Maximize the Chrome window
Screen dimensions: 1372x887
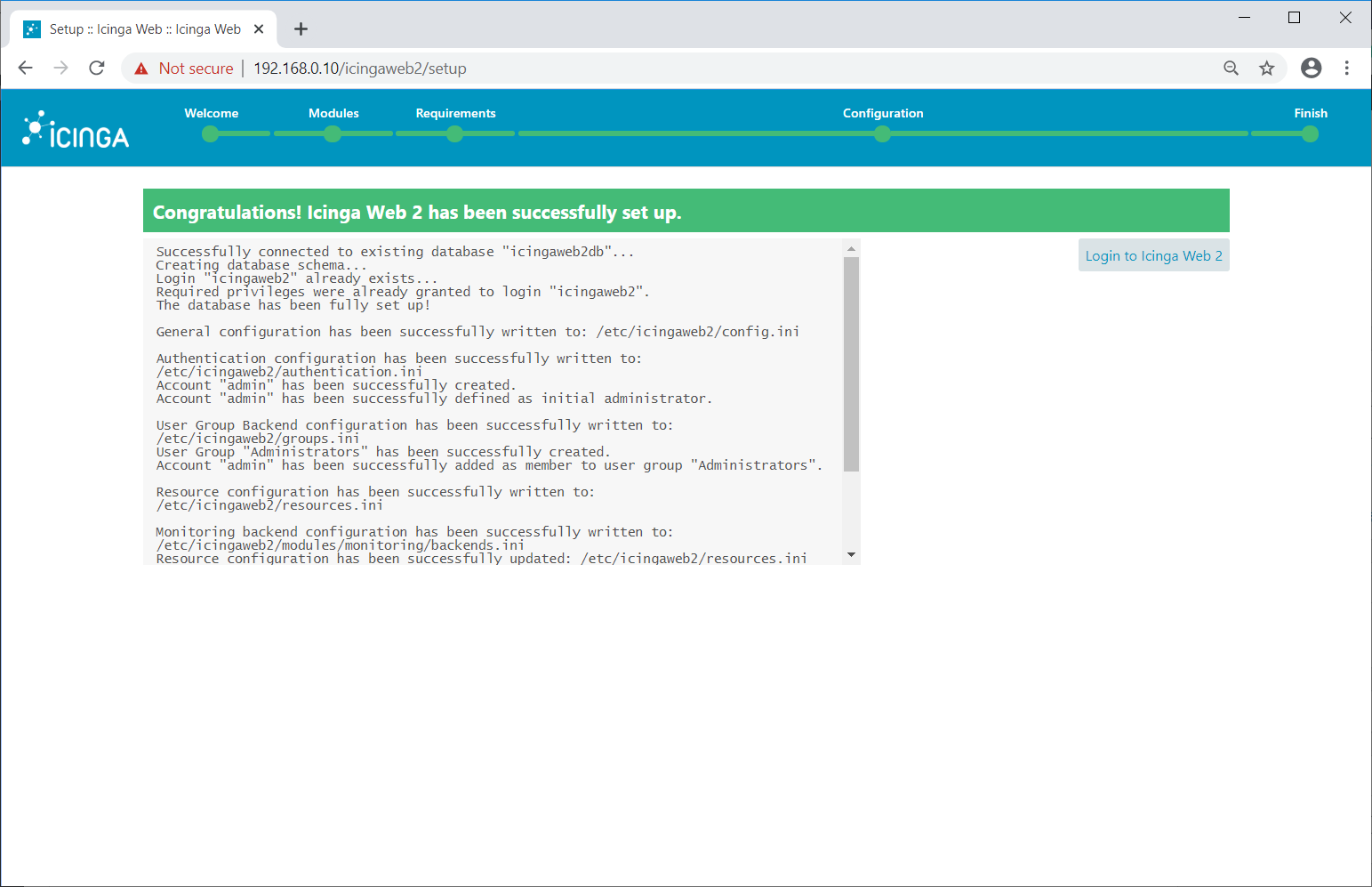coord(1295,18)
